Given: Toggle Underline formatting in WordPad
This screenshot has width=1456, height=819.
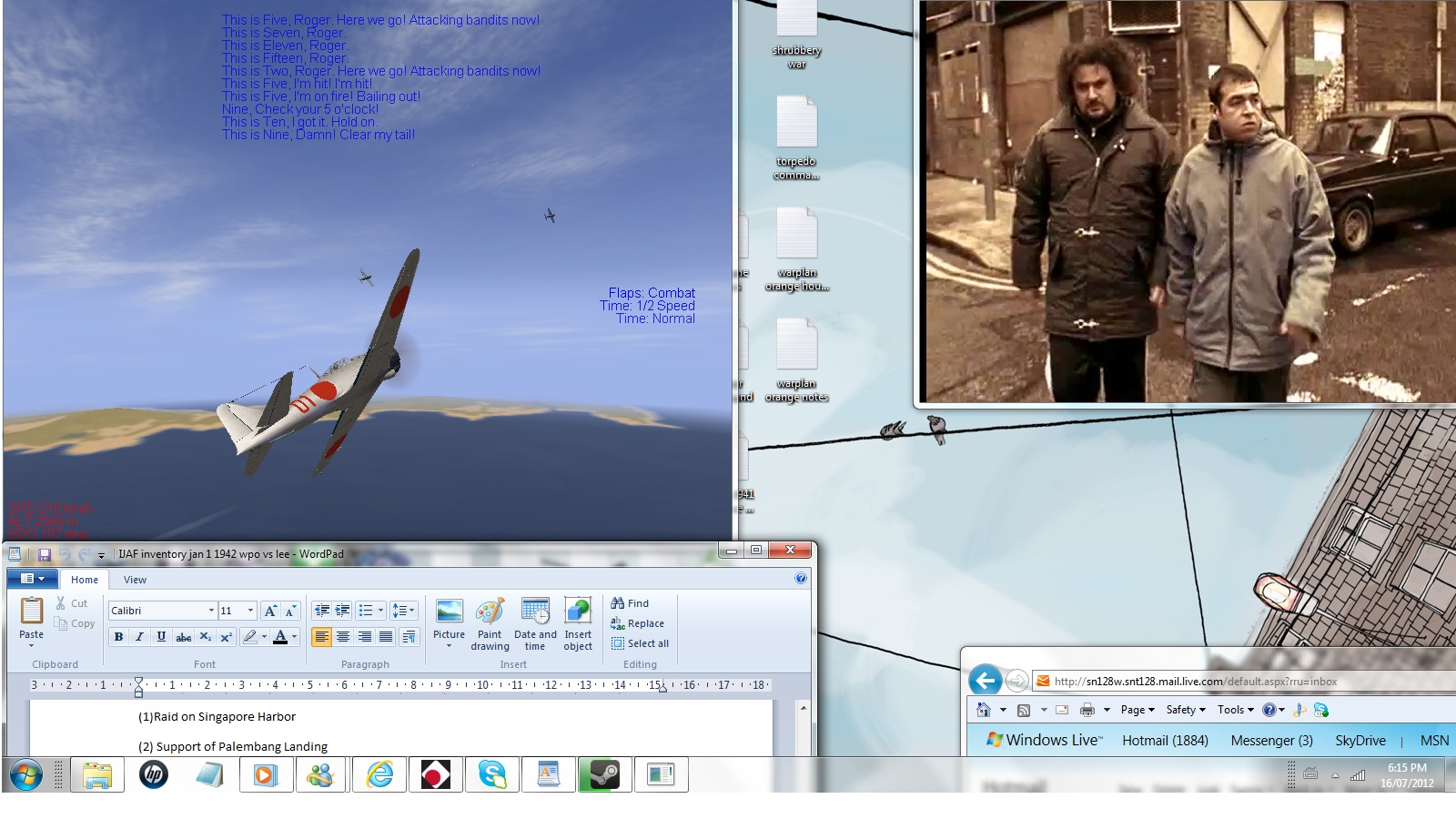Looking at the screenshot, I should point(161,637).
